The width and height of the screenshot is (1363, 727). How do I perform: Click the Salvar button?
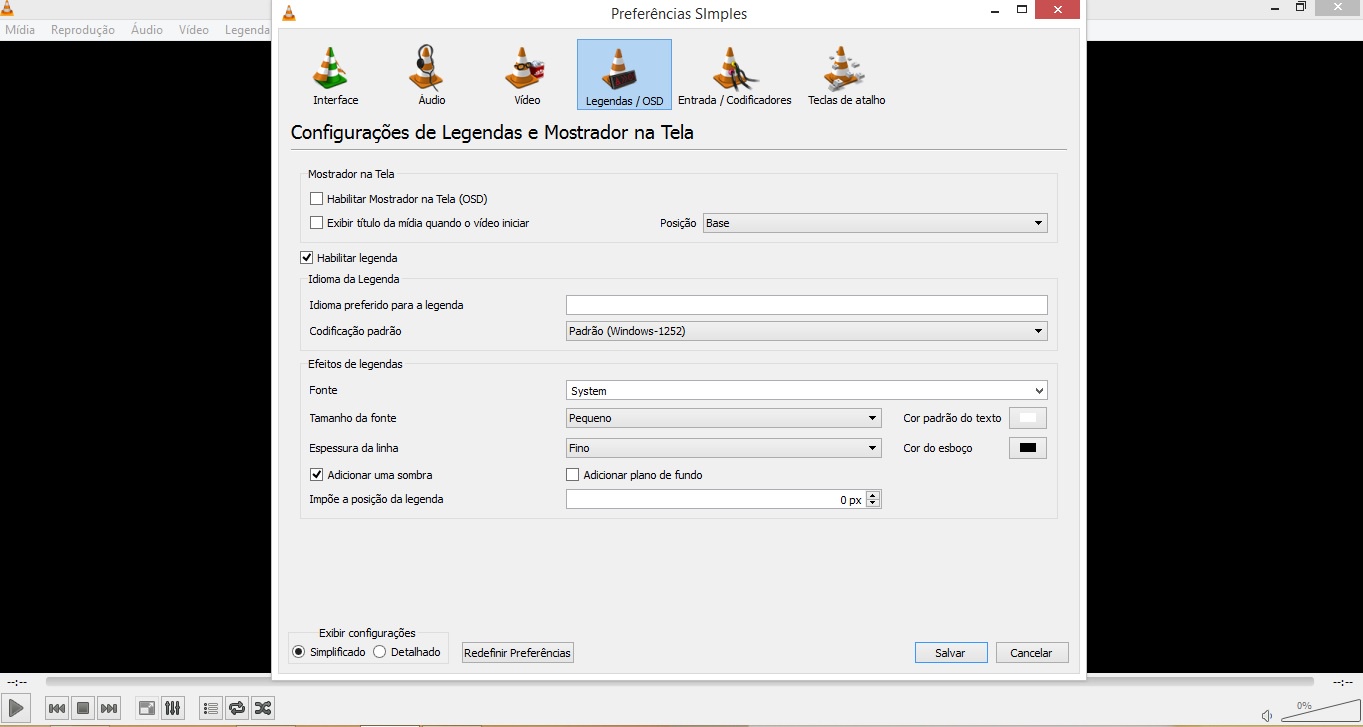click(x=950, y=653)
